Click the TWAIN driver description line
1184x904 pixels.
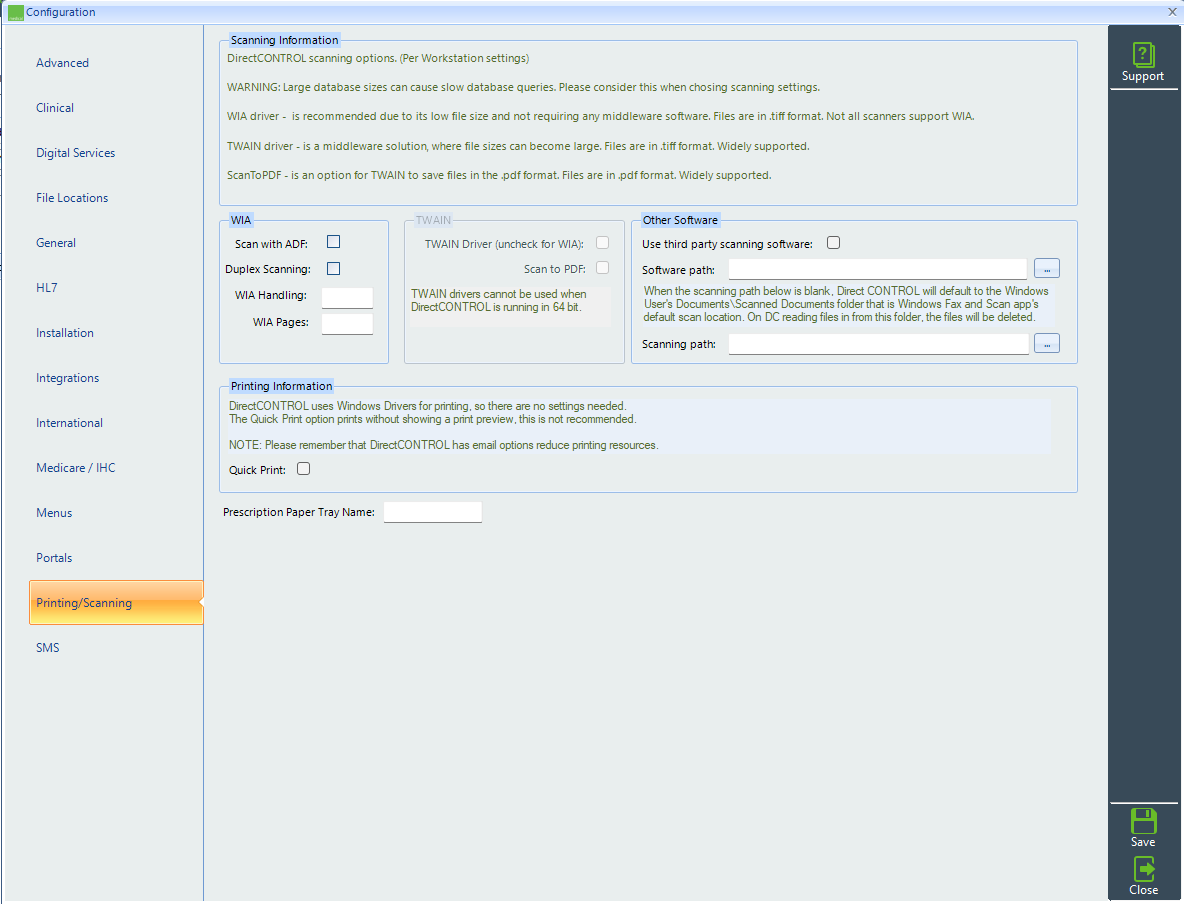pyautogui.click(x=518, y=146)
